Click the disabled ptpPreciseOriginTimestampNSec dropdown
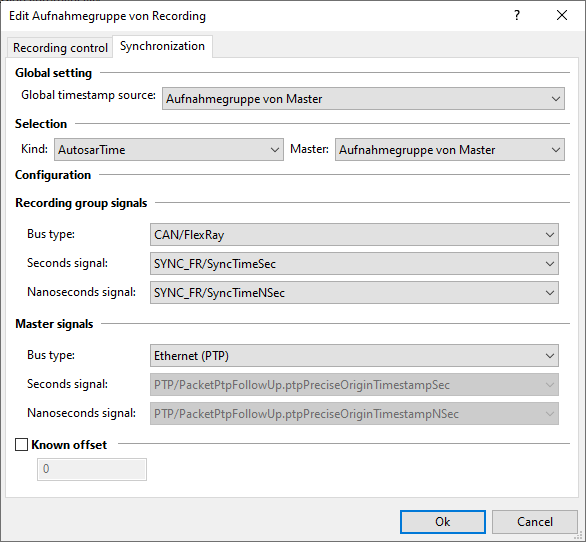 354,413
